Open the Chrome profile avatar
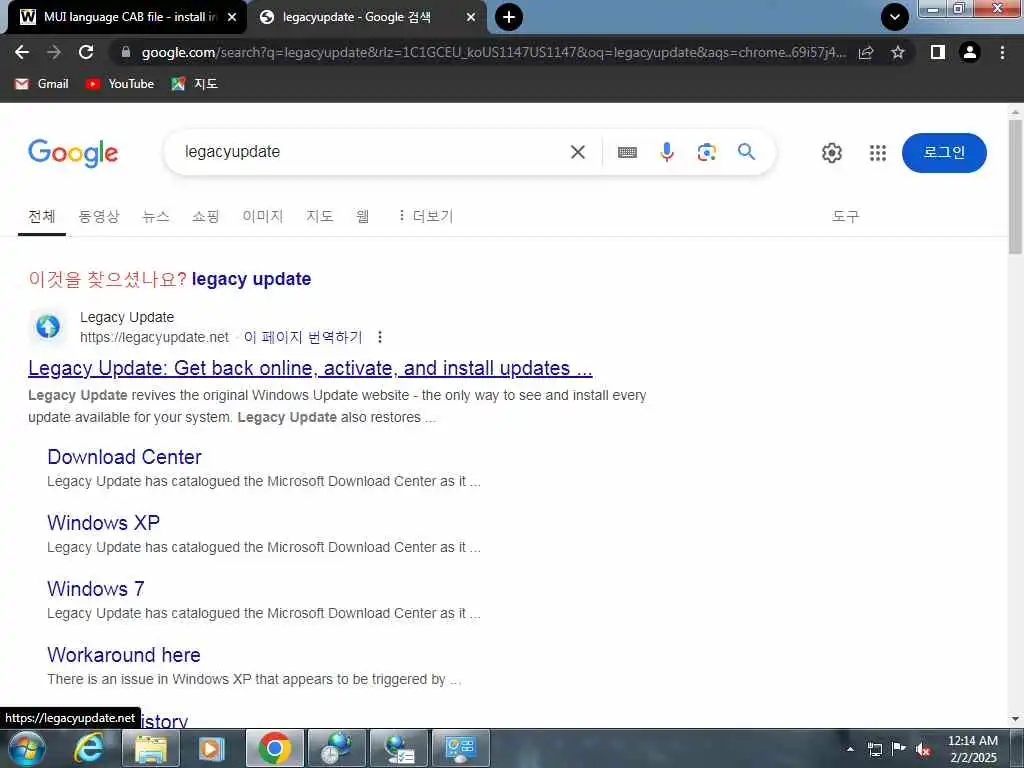This screenshot has height=768, width=1024. (x=970, y=52)
